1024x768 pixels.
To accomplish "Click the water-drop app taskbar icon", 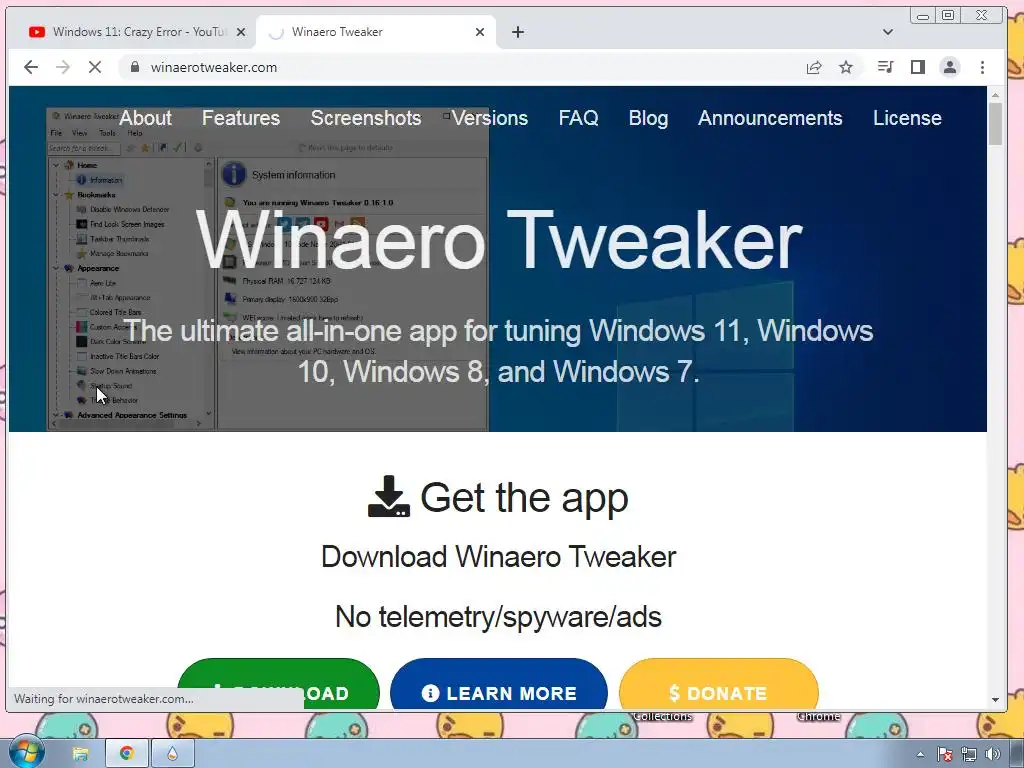I will coord(172,754).
